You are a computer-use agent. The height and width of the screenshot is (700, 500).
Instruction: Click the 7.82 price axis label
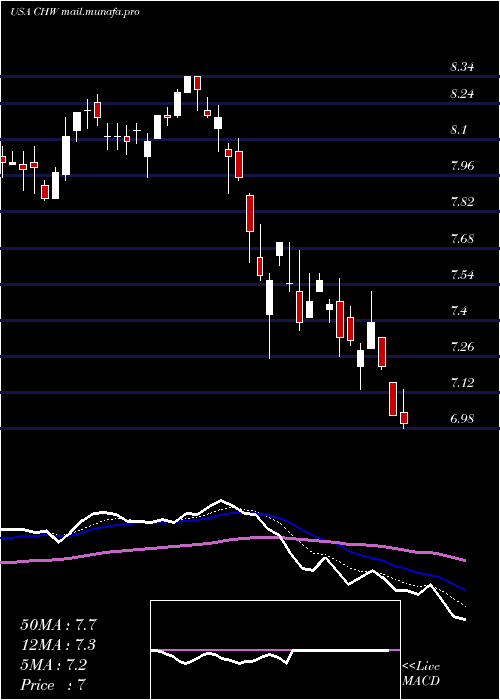pos(462,202)
